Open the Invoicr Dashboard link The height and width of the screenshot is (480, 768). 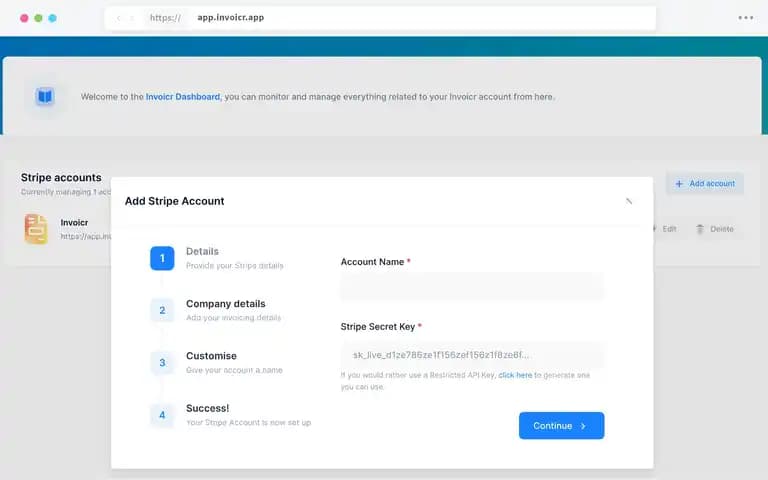coord(183,97)
